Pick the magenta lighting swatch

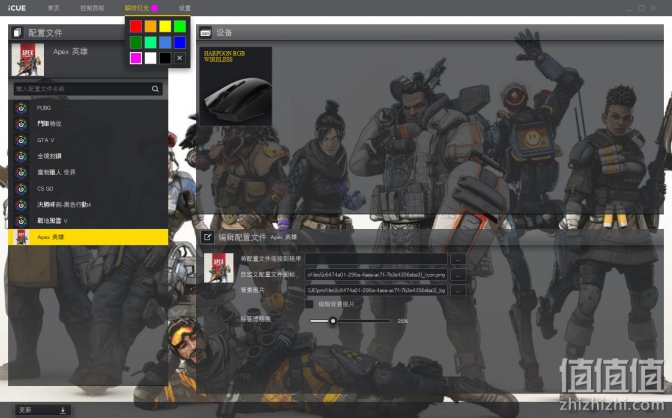tap(136, 58)
